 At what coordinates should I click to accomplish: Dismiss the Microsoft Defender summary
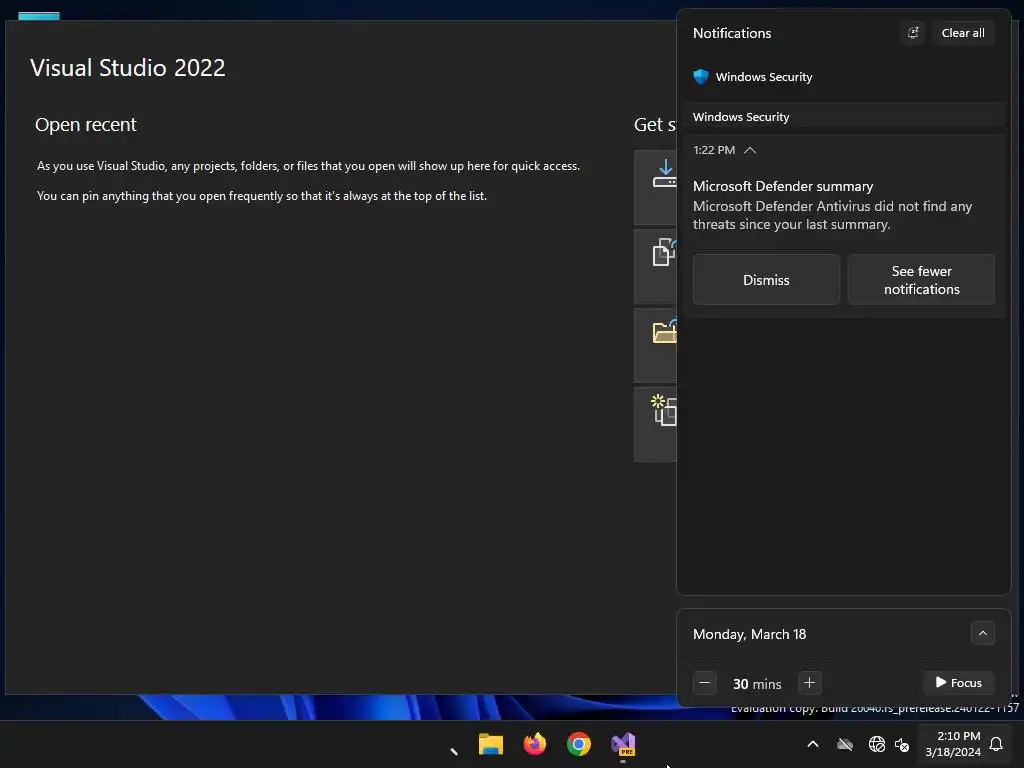pos(766,280)
